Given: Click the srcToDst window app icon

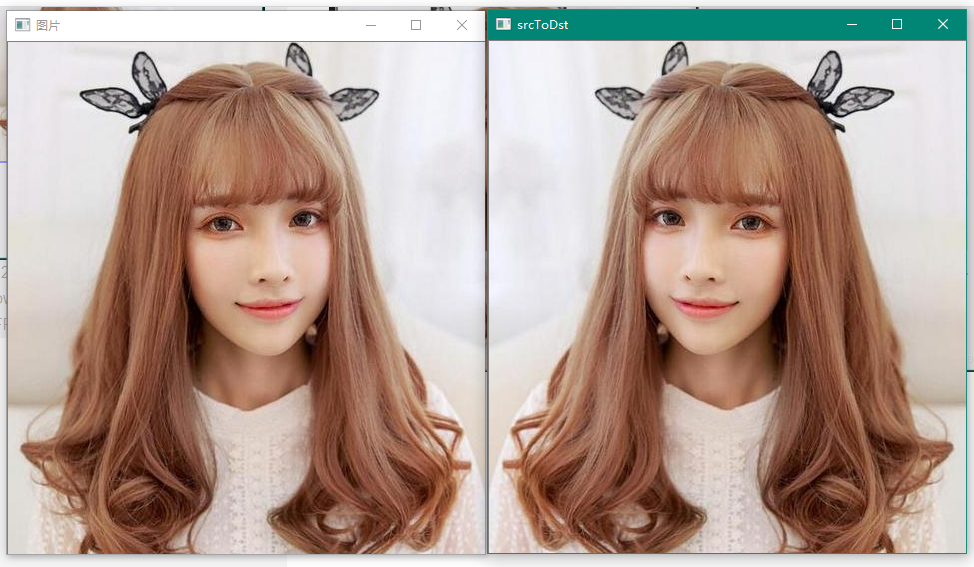Looking at the screenshot, I should coord(503,24).
